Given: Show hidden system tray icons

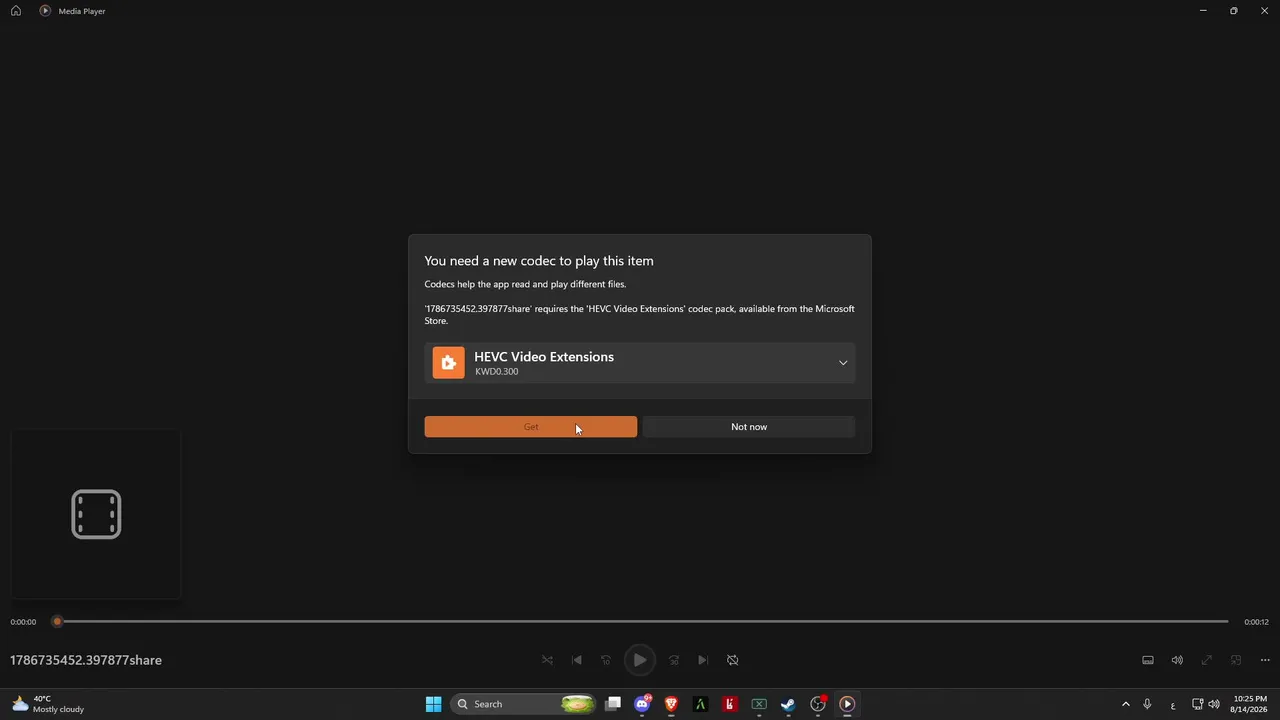Looking at the screenshot, I should [1125, 704].
